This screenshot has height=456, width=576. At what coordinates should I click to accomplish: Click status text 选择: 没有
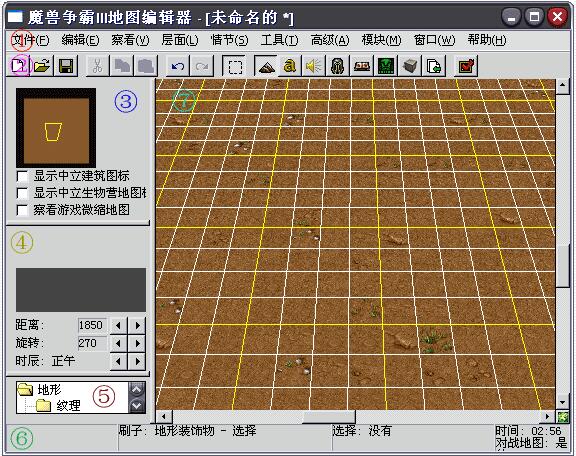pyautogui.click(x=362, y=431)
